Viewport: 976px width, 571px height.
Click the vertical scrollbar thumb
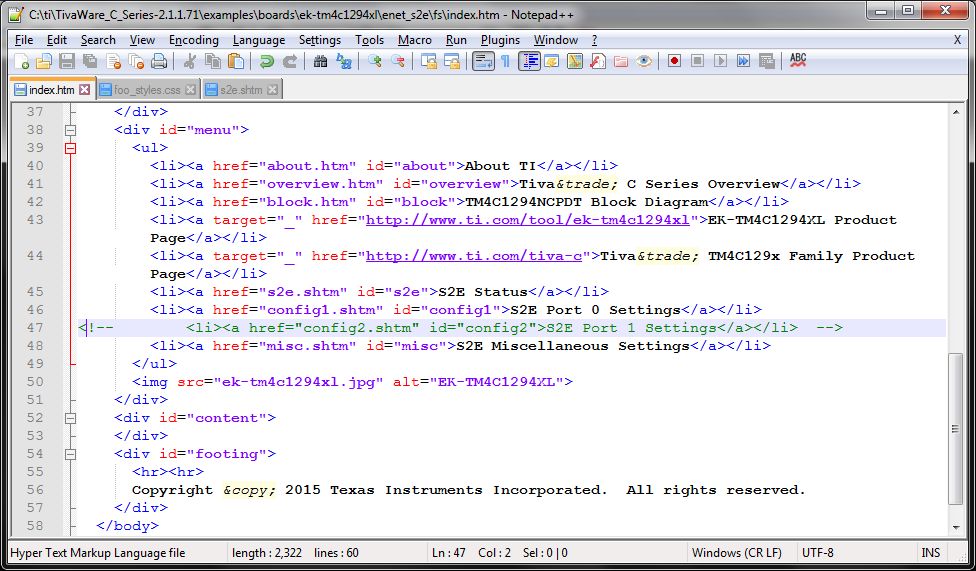[x=955, y=428]
